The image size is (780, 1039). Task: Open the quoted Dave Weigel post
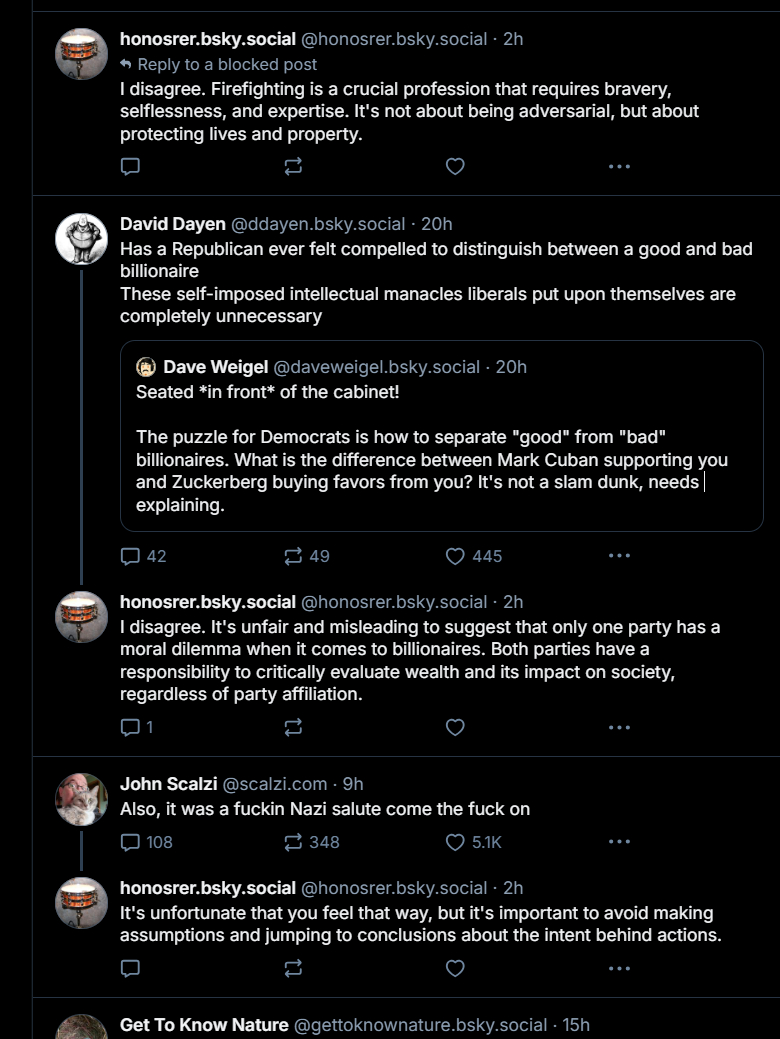pyautogui.click(x=441, y=436)
